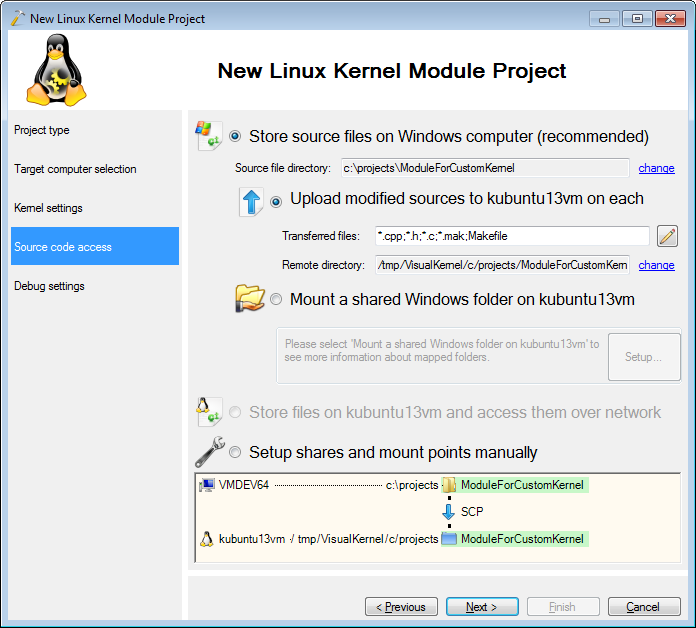Viewport: 696px width, 628px height.
Task: Click the wrench icon beside Setup shares manually
Action: click(210, 452)
